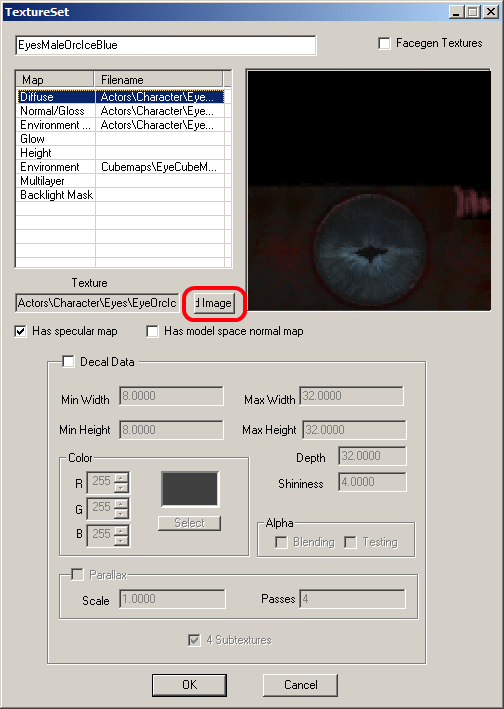The height and width of the screenshot is (709, 504).
Task: Toggle the Alpha Testing checkbox
Action: tap(350, 542)
